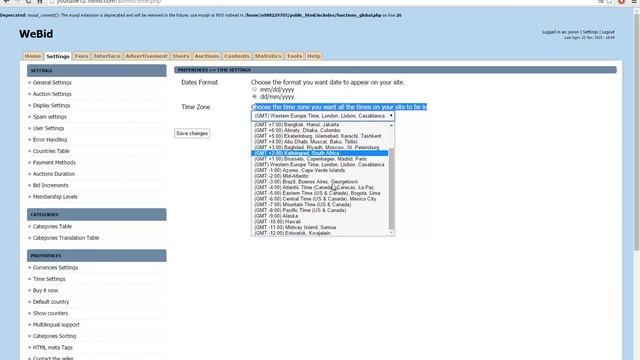Choose GMT -6:00 Central Time option

(320, 199)
